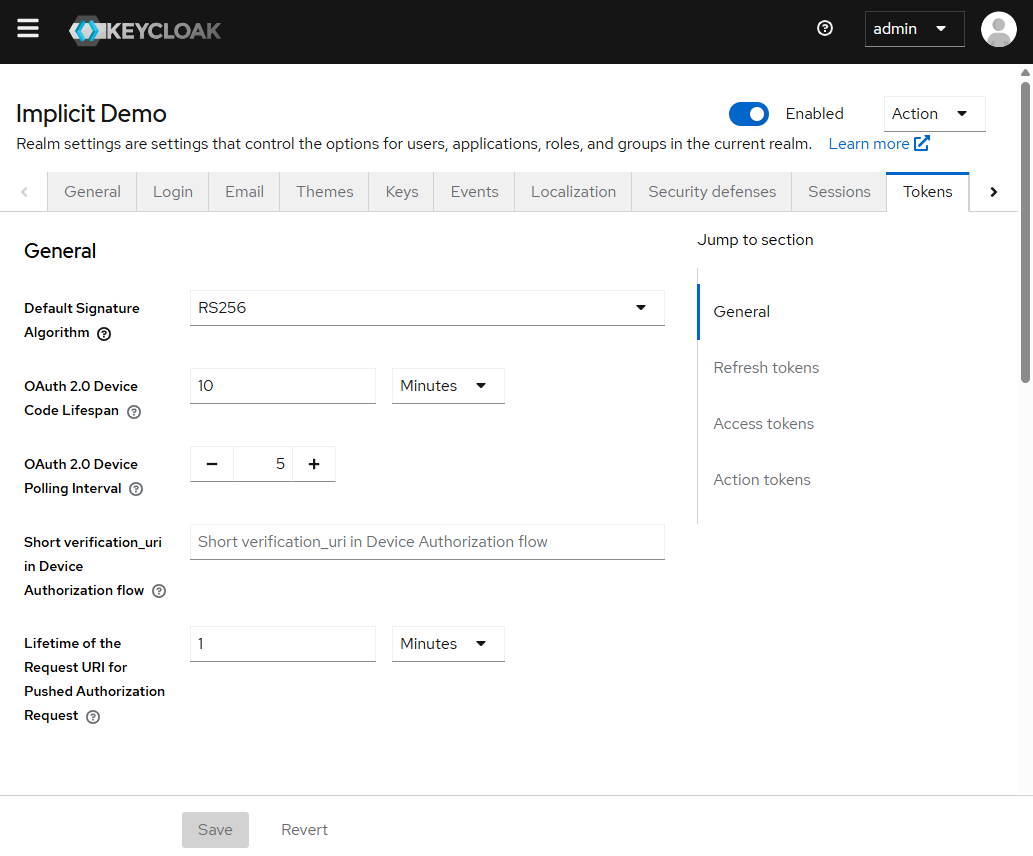Viewport: 1033px width, 856px height.
Task: Click the Revert button
Action: pos(304,830)
